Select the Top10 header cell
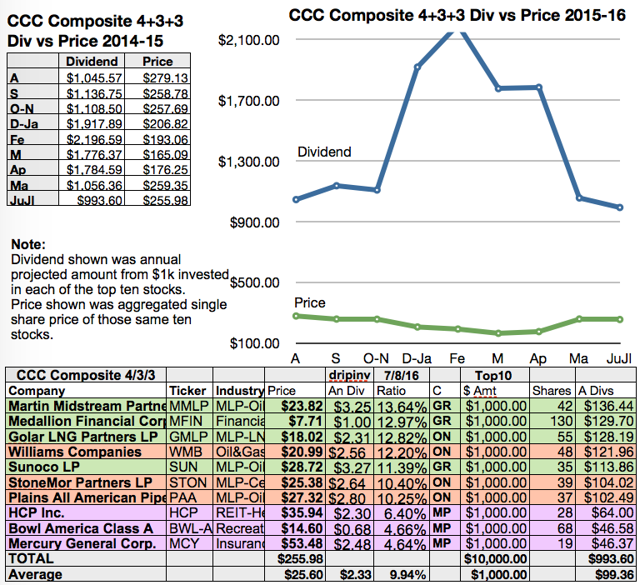Viewport: 640px width, 585px height. click(495, 375)
